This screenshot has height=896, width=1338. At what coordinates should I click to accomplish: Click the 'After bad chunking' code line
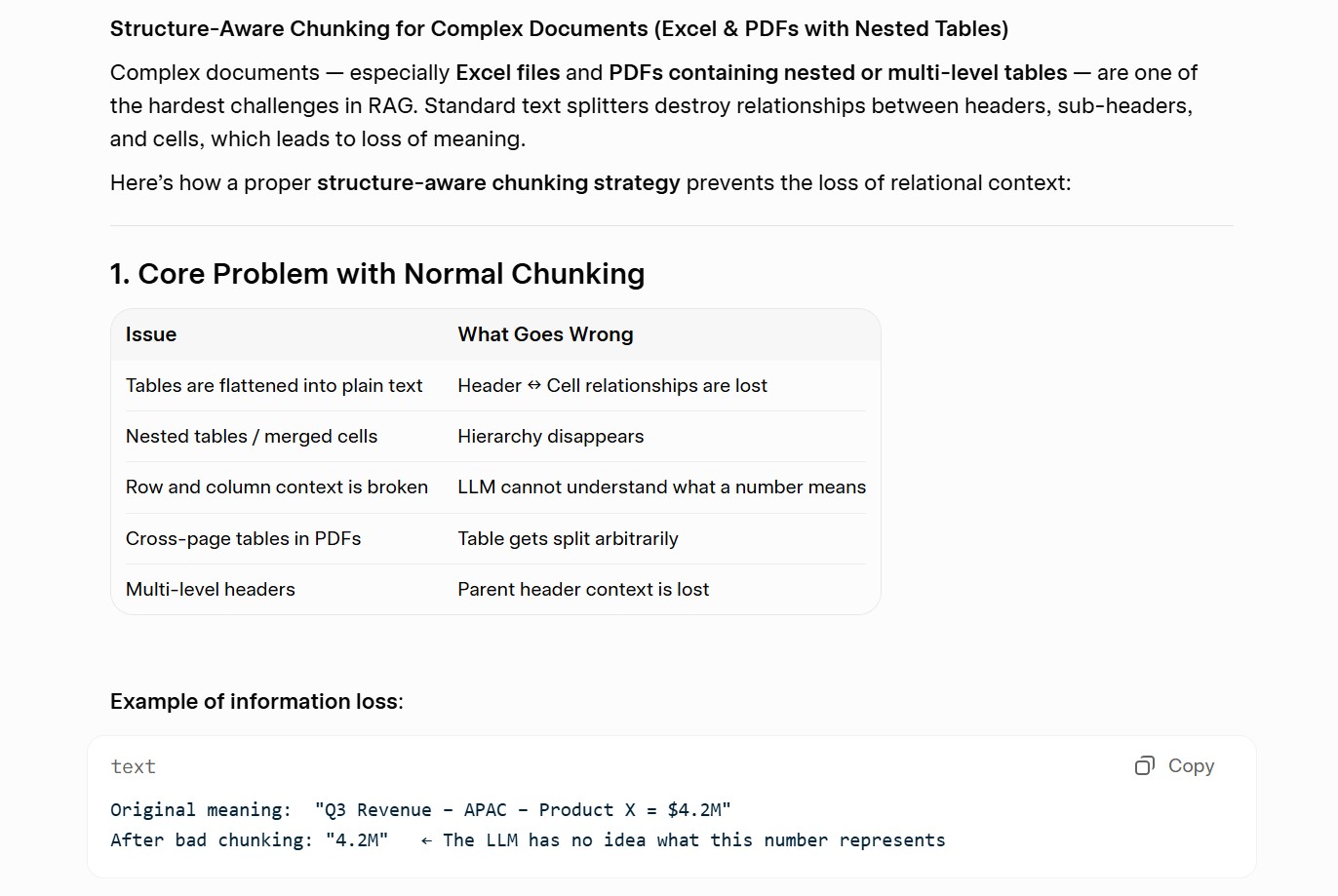[528, 840]
